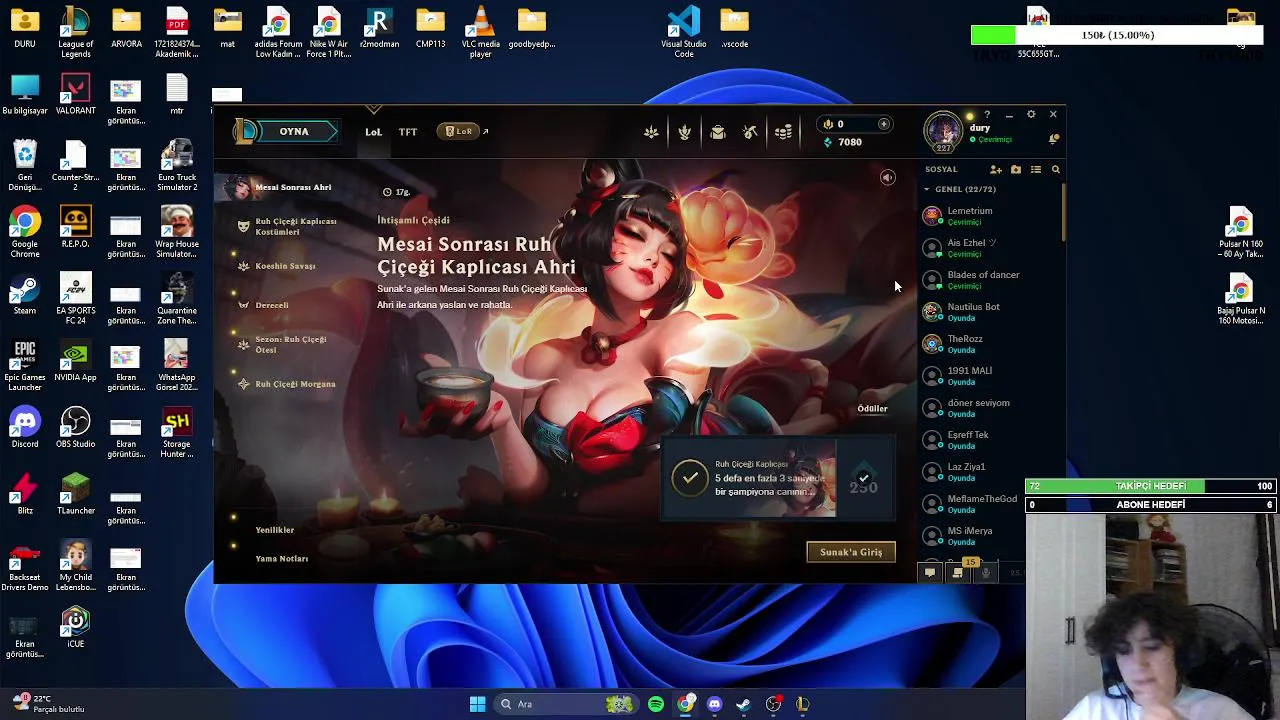Click the friends list scrollbar
1280x720 pixels.
[x=1063, y=213]
